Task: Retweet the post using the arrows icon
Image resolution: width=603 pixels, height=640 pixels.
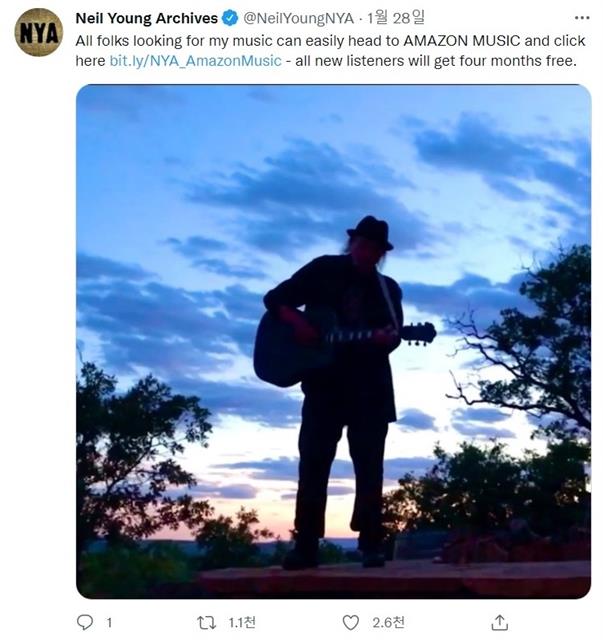Action: [206, 622]
